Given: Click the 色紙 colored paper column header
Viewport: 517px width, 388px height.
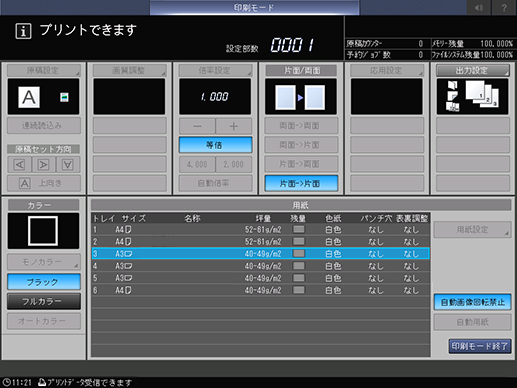Looking at the screenshot, I should pos(333,219).
